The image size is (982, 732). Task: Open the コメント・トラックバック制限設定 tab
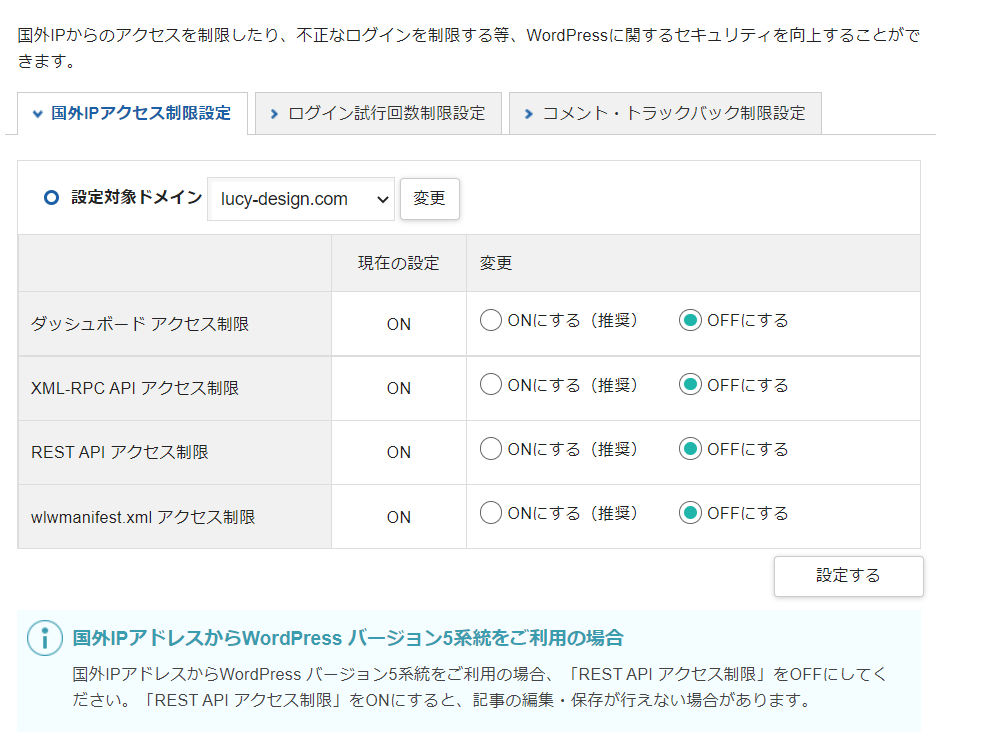[673, 114]
